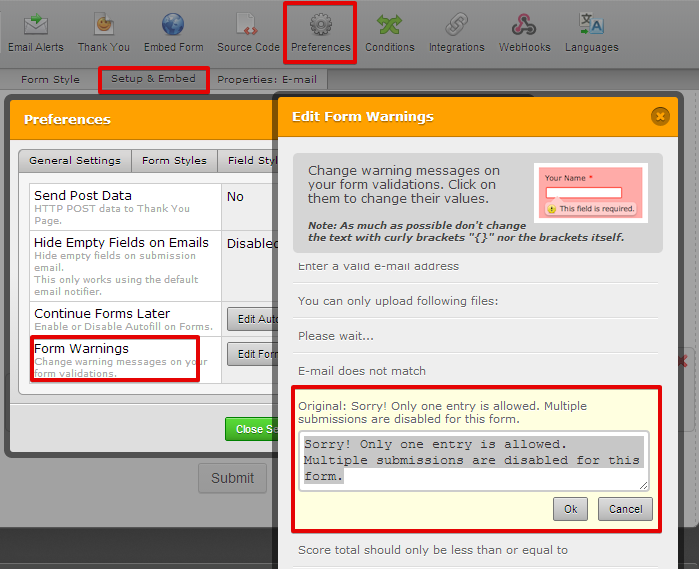Select the Setup & Embed tab
The image size is (699, 569).
coord(153,79)
